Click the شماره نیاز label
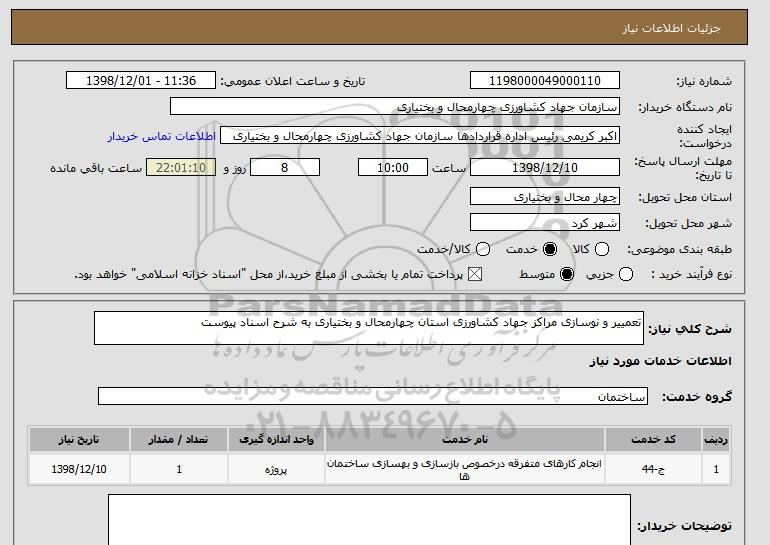This screenshot has width=770, height=545. pos(704,82)
